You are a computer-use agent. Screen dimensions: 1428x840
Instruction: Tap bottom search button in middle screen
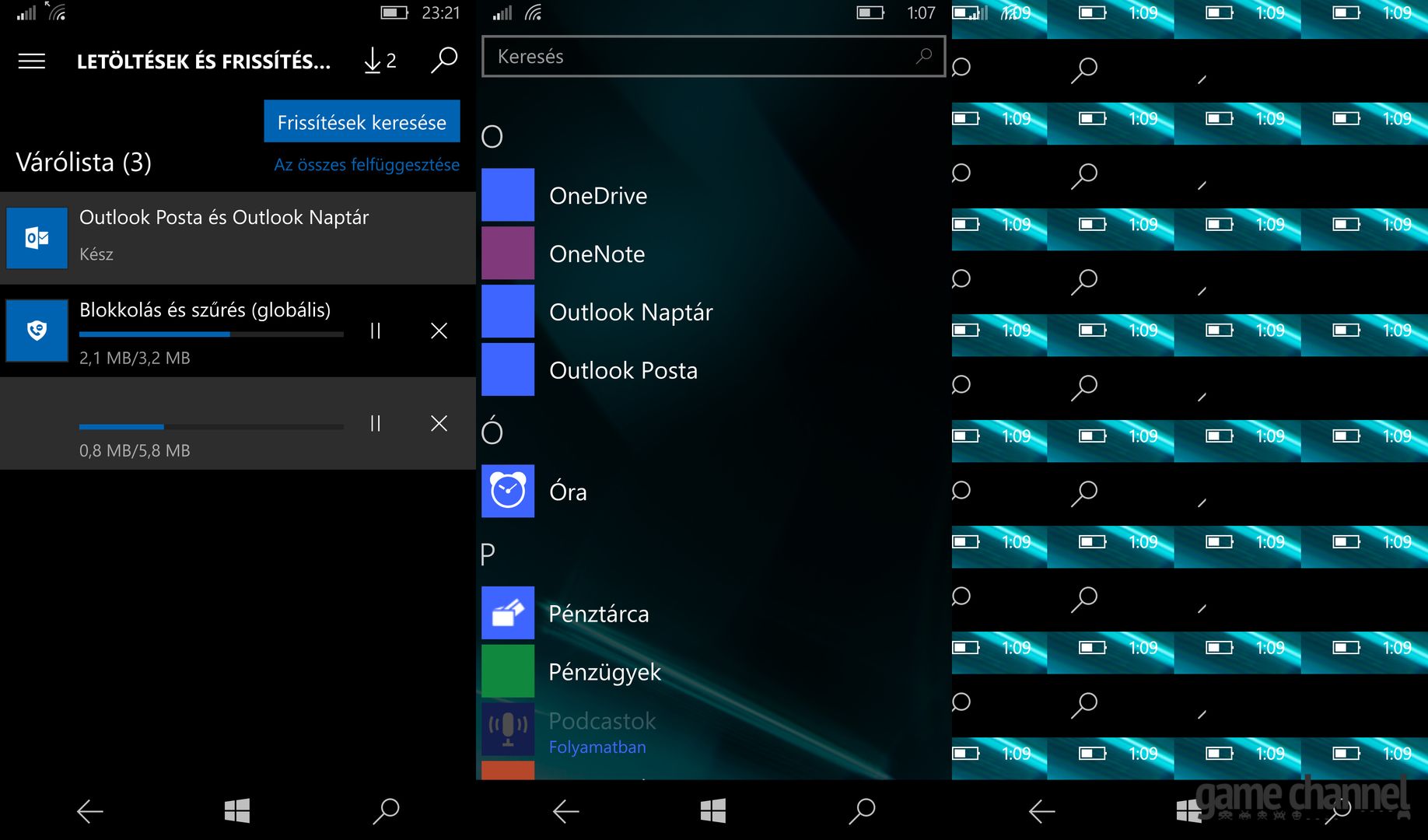tap(862, 811)
